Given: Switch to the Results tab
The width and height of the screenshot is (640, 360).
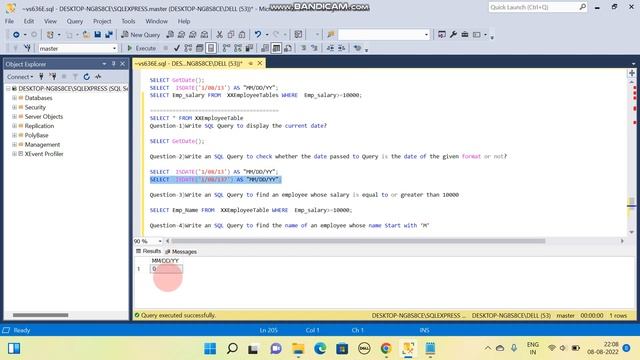Looking at the screenshot, I should coord(149,251).
